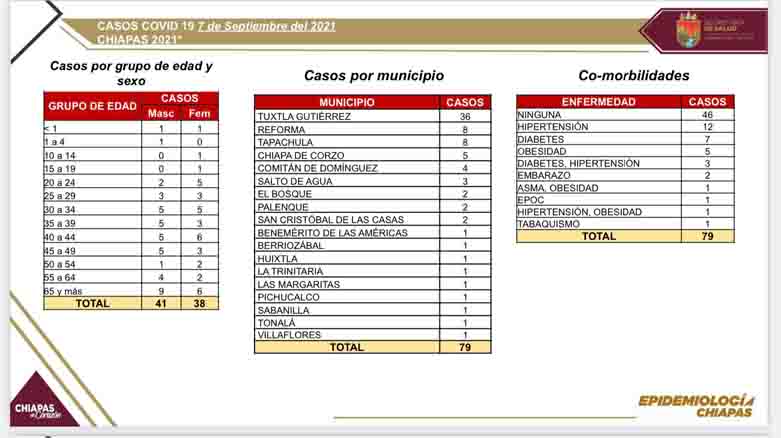781x438 pixels.
Task: Select the '30 a 34' age group row label
Action: [x=60, y=210]
